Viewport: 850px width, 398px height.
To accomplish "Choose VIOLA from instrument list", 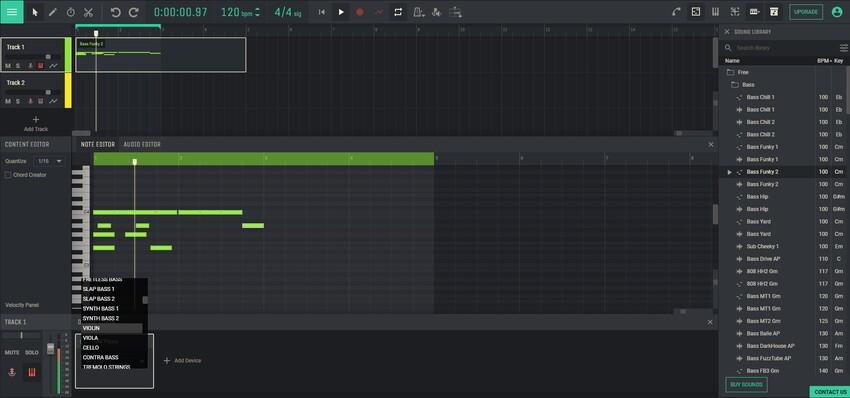I will click(x=112, y=338).
